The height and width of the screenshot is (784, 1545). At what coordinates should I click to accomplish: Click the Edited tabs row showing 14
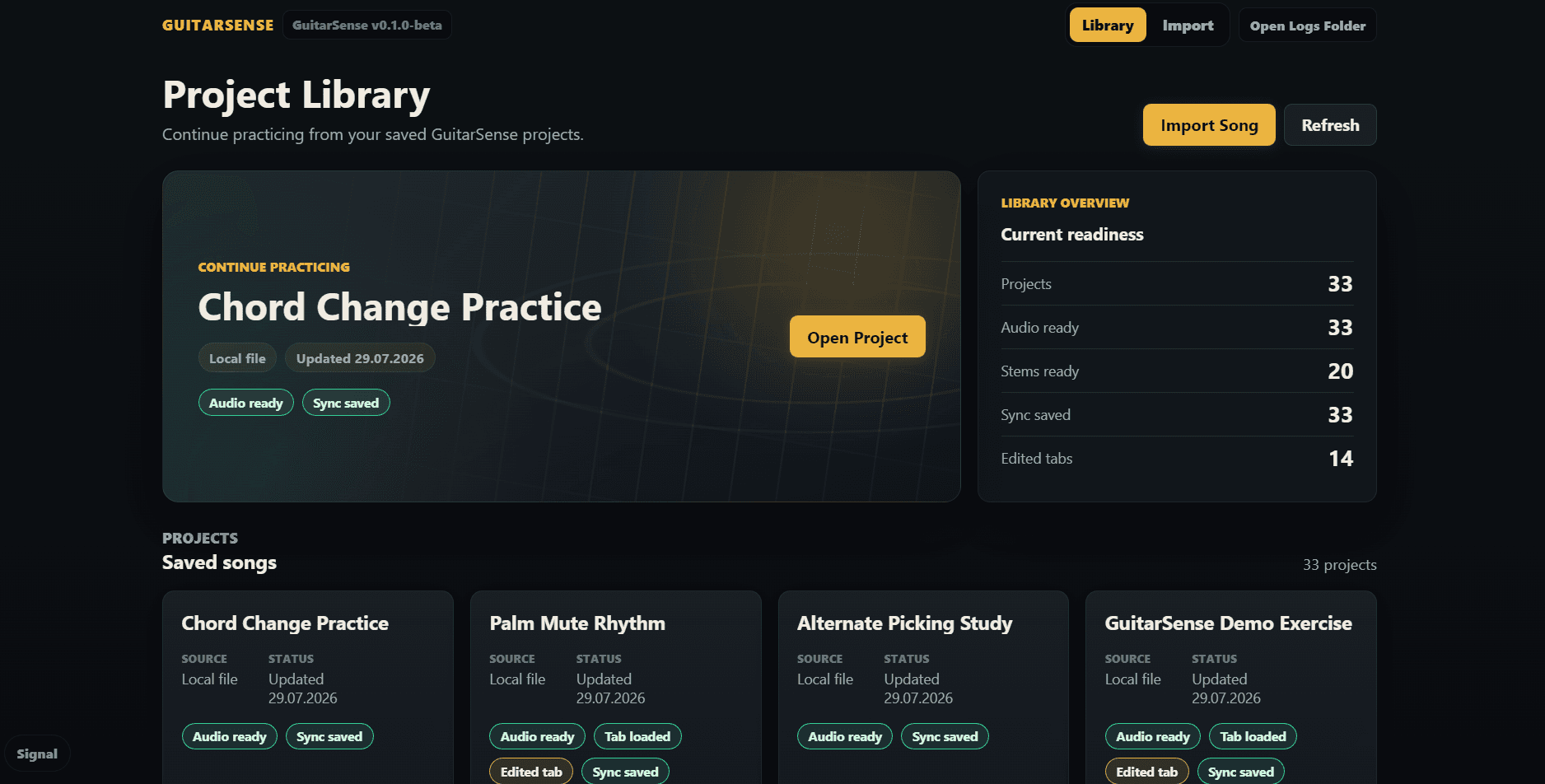pyautogui.click(x=1177, y=459)
